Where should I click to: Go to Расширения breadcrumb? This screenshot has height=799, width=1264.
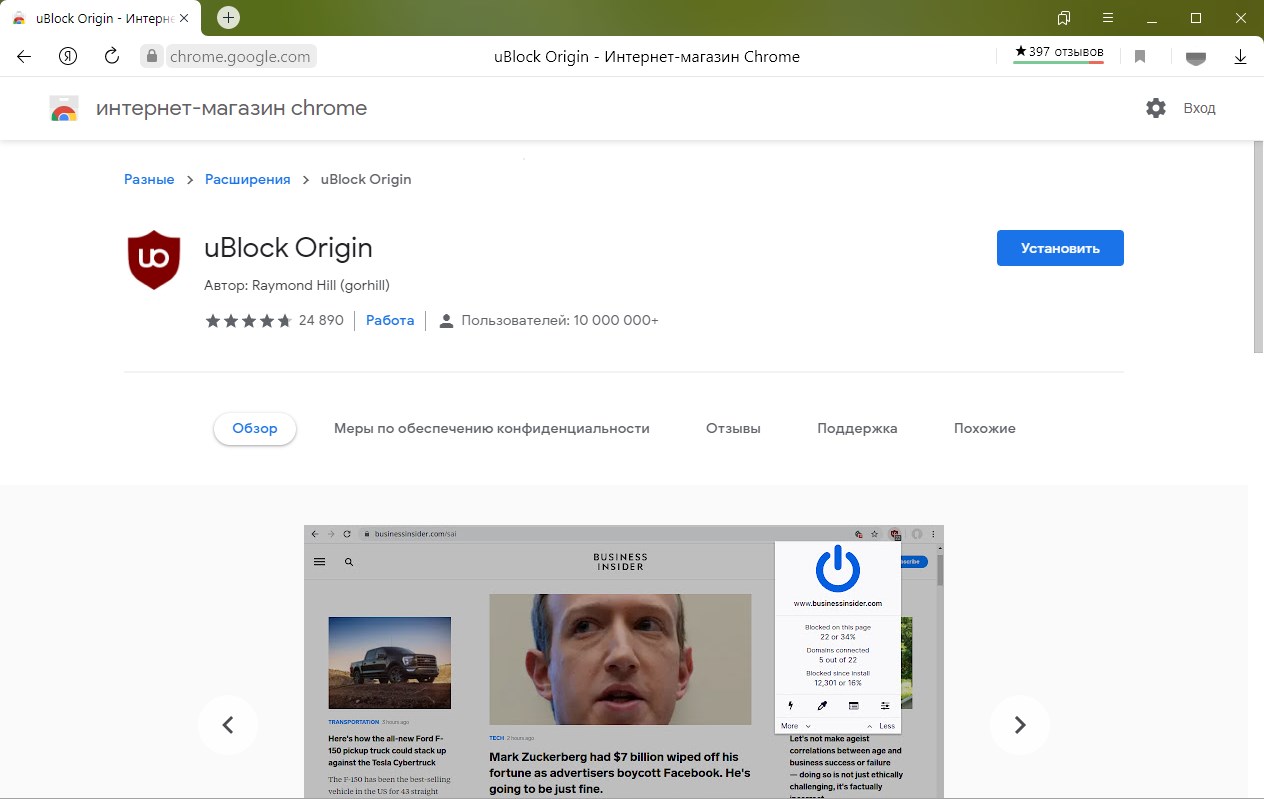tap(247, 179)
